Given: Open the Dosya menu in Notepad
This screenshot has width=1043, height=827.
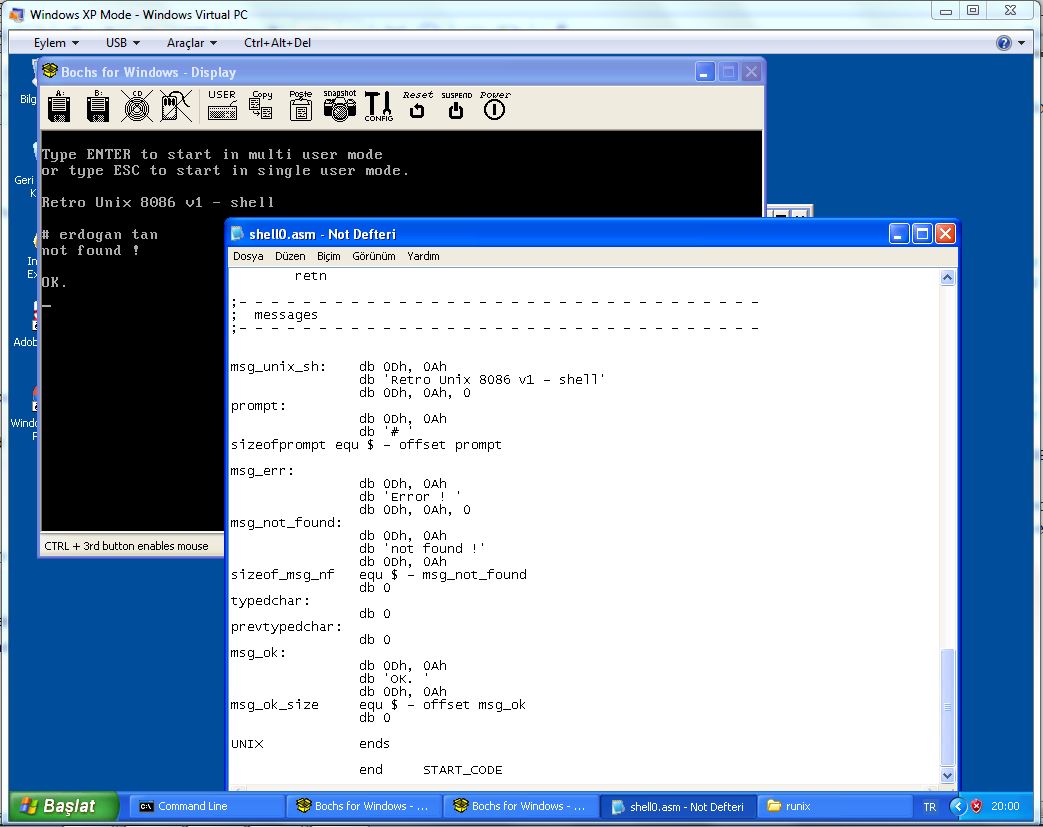Looking at the screenshot, I should point(248,256).
